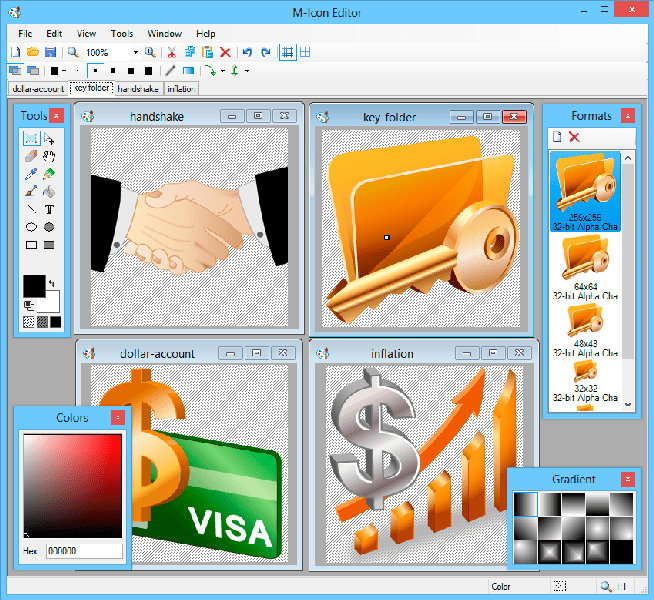Save using the floppy disk icon
654x600 pixels.
tap(50, 52)
